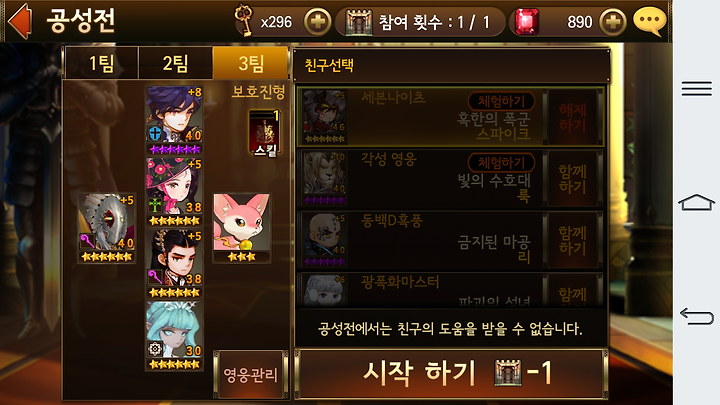The height and width of the screenshot is (405, 720).
Task: Select the pink fox pet portrait
Action: (x=242, y=228)
